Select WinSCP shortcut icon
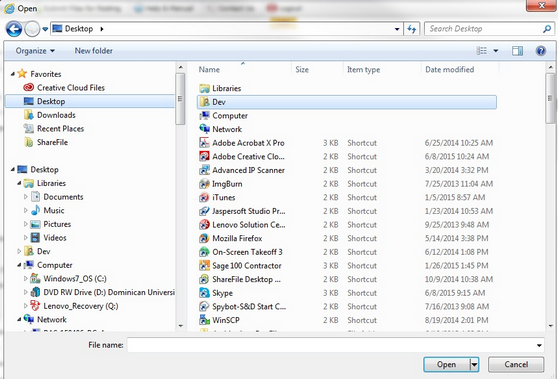The image size is (558, 379). [204, 320]
